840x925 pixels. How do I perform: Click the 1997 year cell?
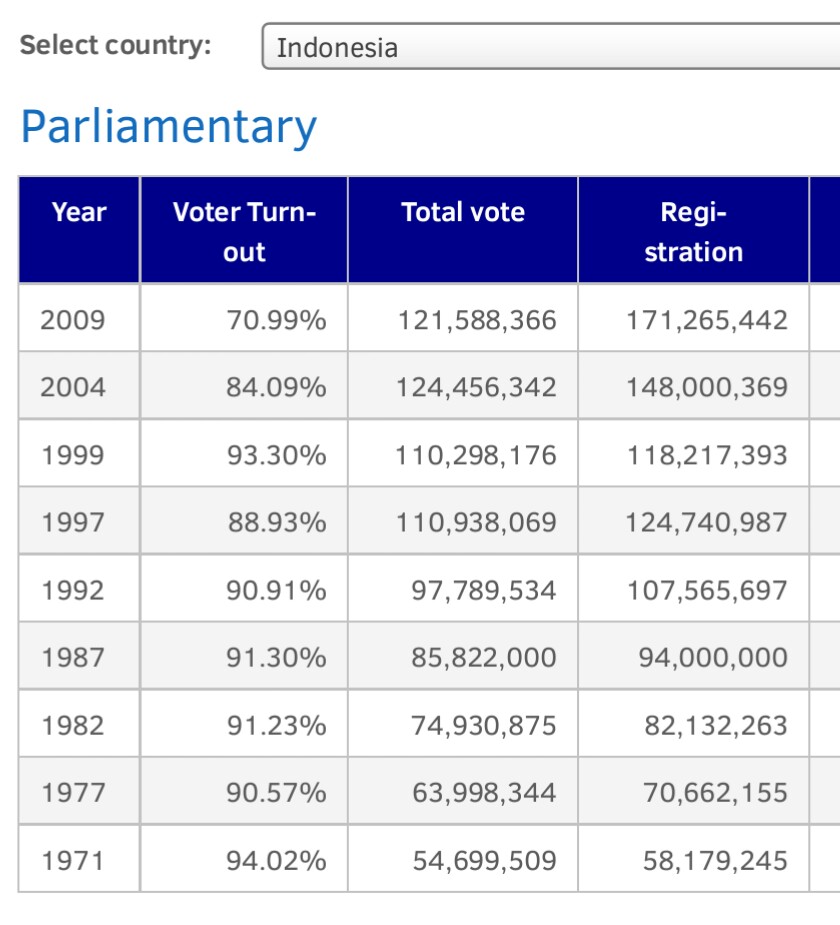coord(73,522)
